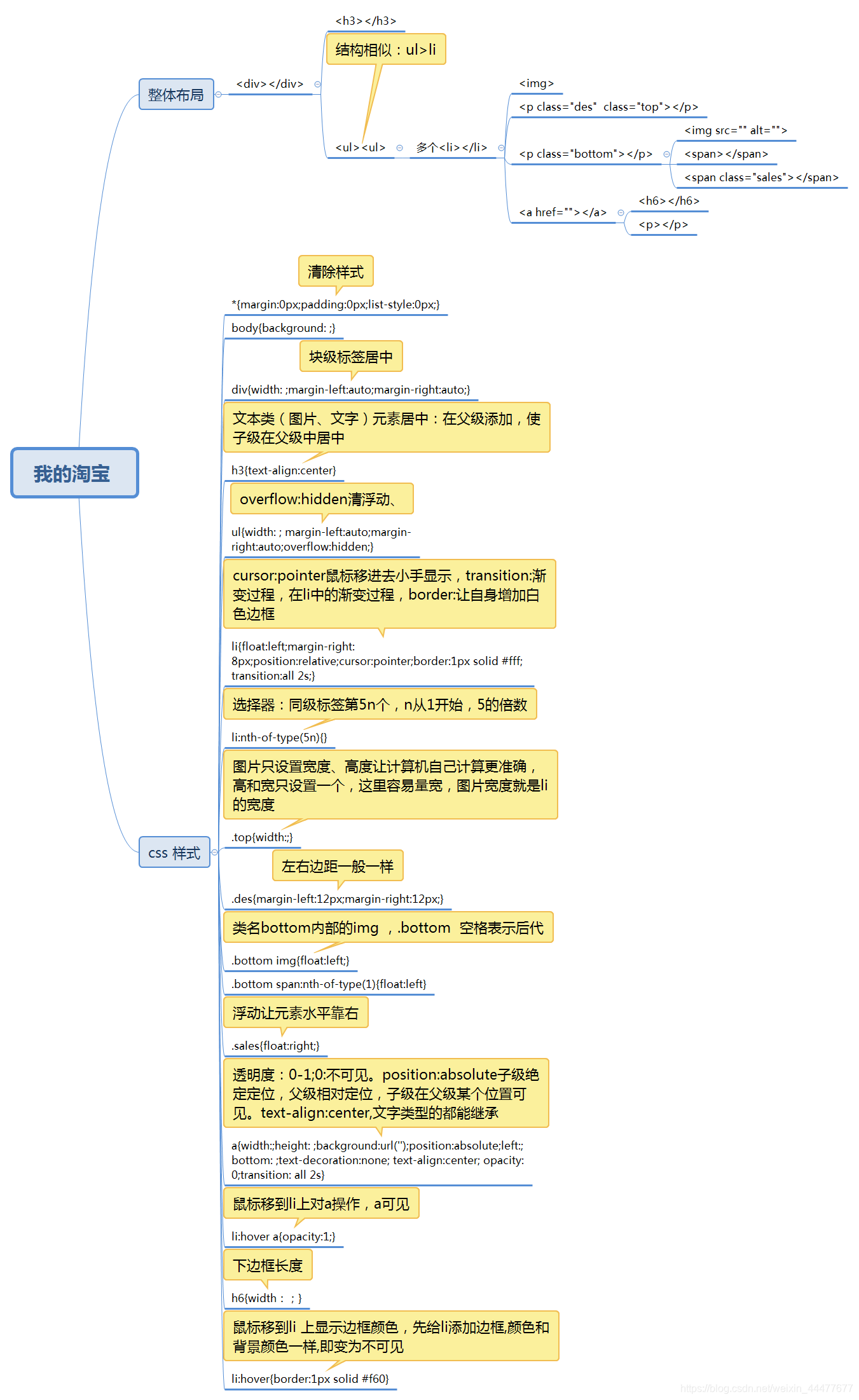This screenshot has height=1400, width=859.
Task: Collapse the 多个<li></li> branch toggle
Action: [x=501, y=148]
